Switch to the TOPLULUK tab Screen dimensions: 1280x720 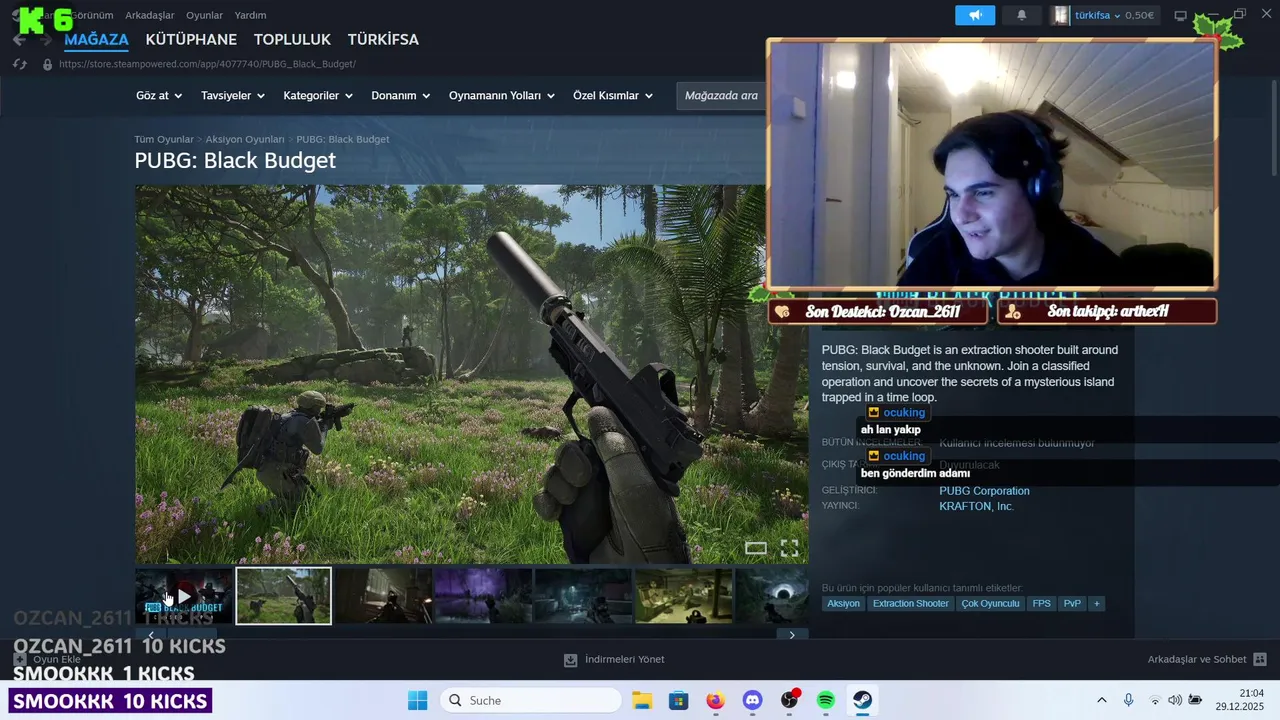click(292, 40)
